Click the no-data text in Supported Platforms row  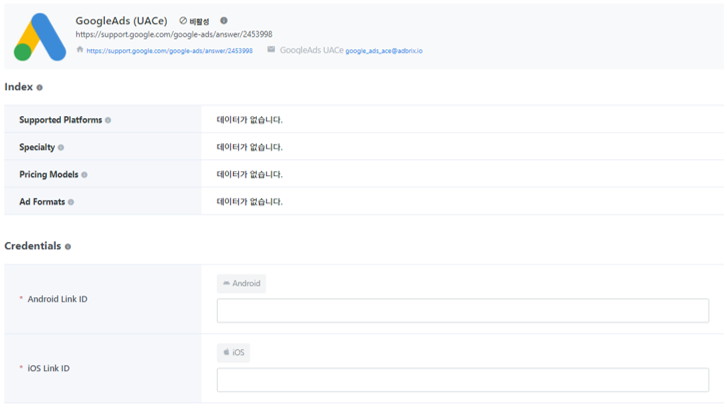click(249, 120)
